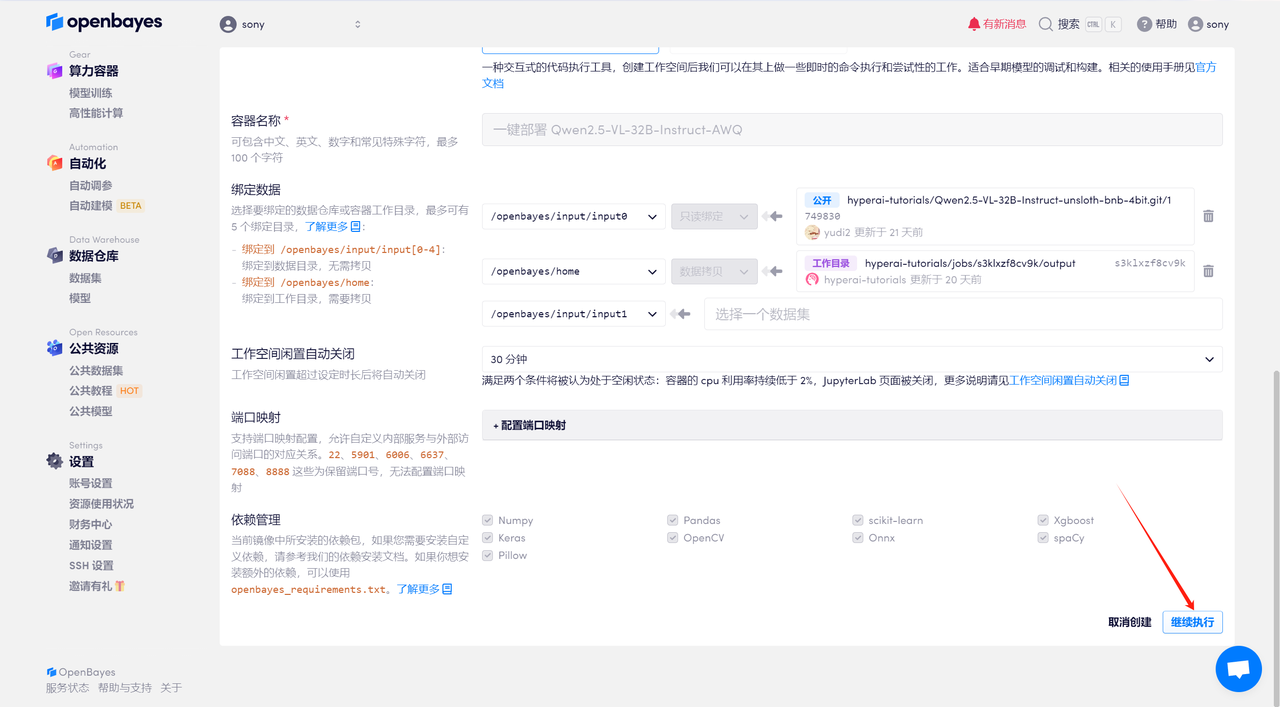
Task: Open the 30 分钟 idle shutdown dropdown
Action: 852,359
